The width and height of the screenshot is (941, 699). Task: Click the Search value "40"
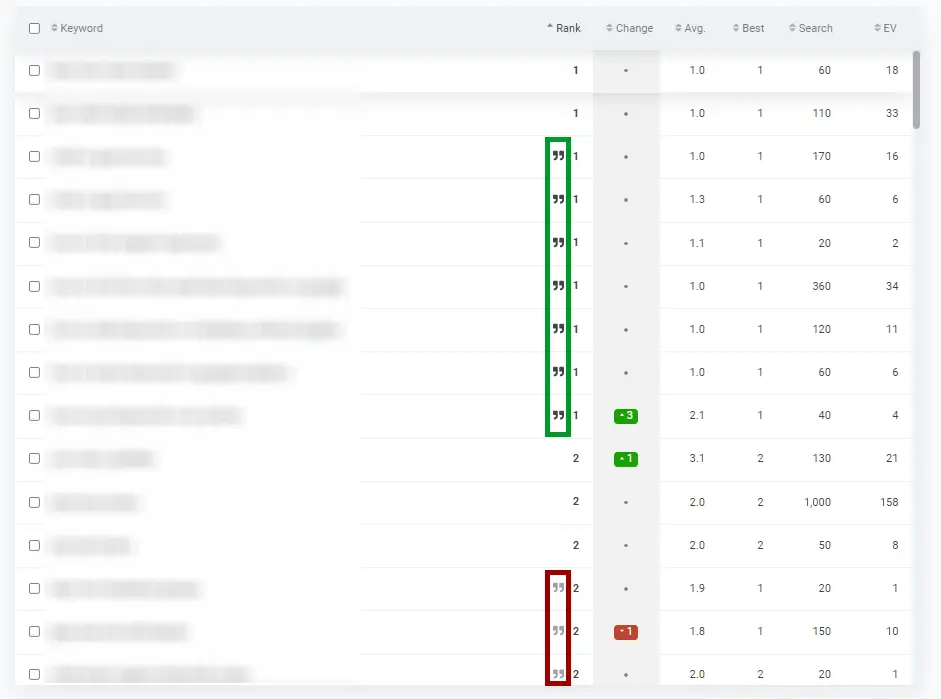coord(825,415)
